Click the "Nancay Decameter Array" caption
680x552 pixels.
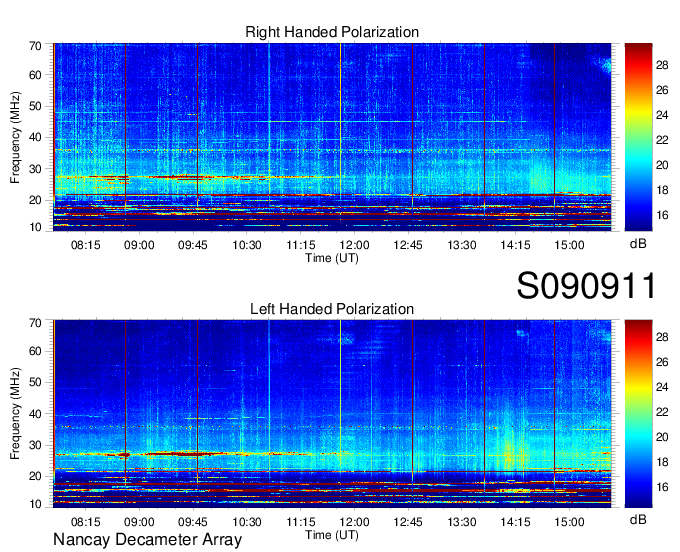tap(147, 540)
